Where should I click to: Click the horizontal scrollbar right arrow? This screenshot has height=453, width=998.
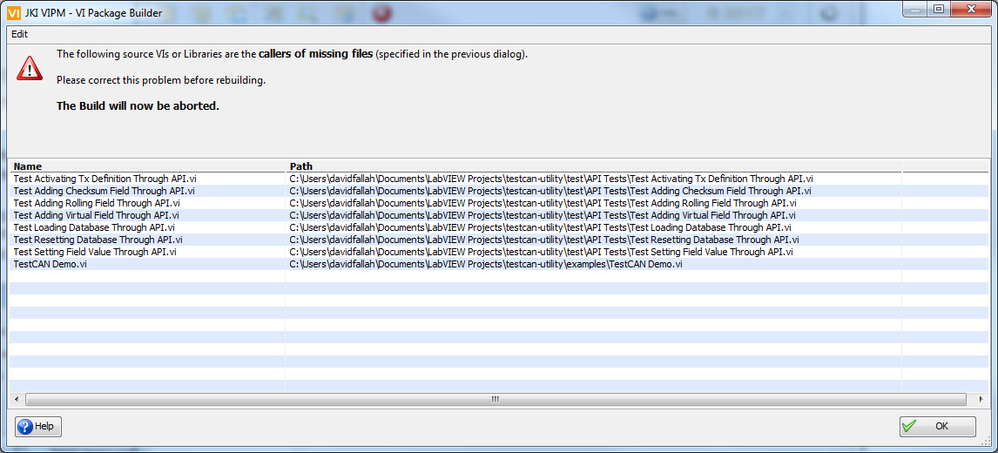click(x=981, y=399)
